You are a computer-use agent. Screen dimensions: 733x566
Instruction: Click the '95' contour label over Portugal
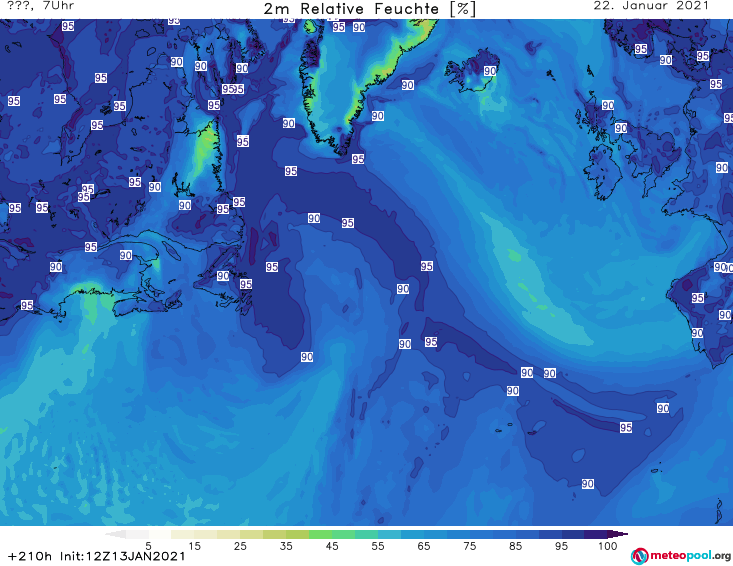[697, 298]
